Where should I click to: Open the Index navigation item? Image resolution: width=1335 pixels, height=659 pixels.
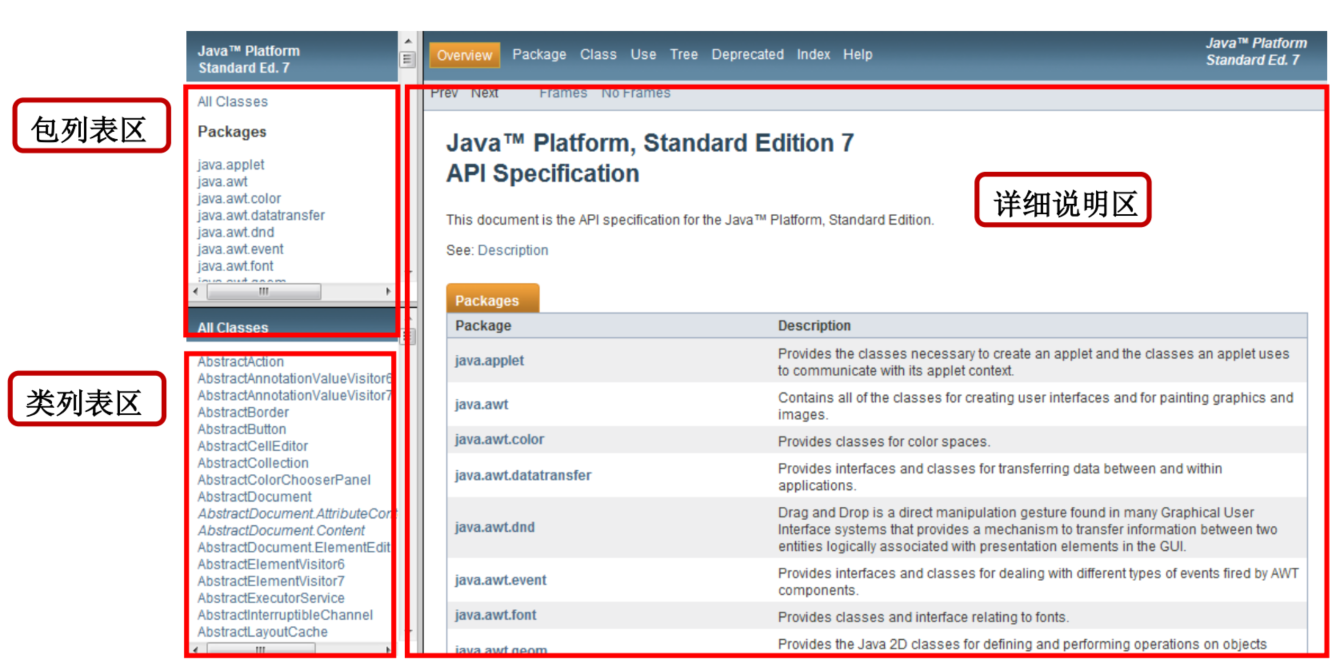(814, 55)
